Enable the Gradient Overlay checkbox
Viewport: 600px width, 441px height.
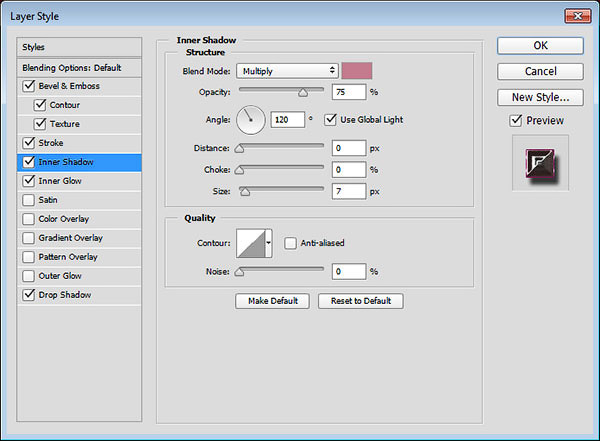pyautogui.click(x=29, y=238)
